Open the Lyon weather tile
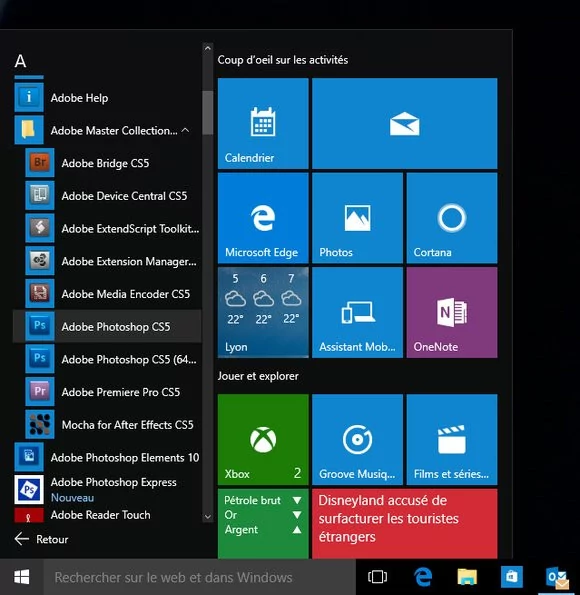The width and height of the screenshot is (580, 595). (x=263, y=312)
